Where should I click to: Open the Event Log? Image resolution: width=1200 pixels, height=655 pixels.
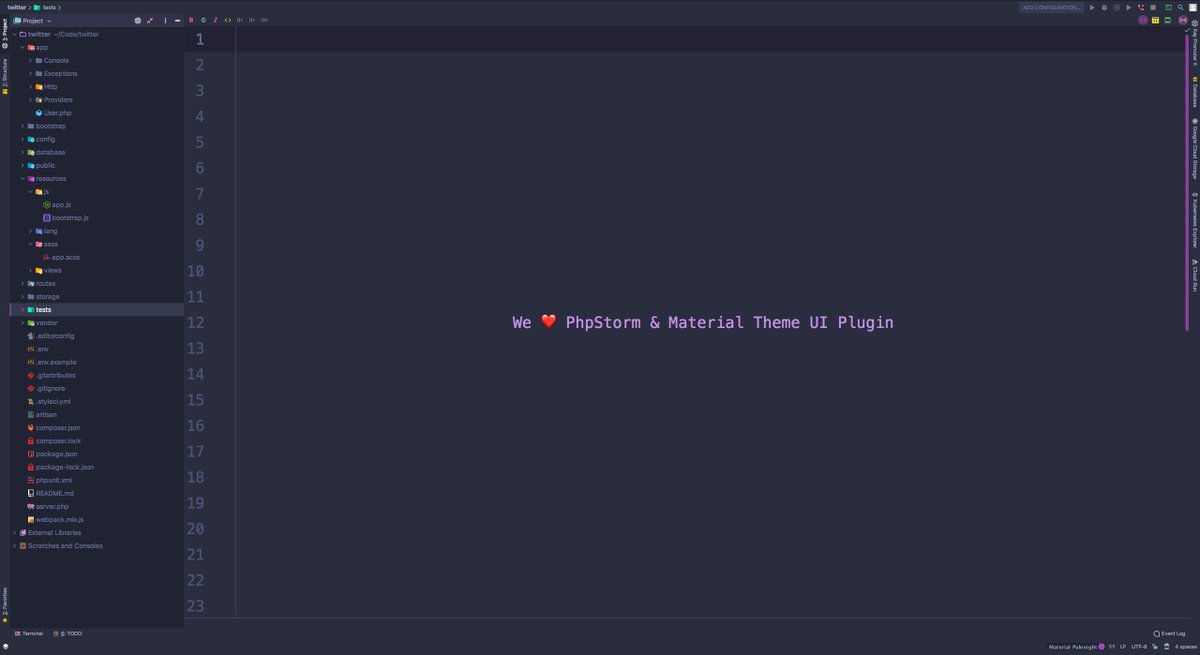tap(1169, 633)
